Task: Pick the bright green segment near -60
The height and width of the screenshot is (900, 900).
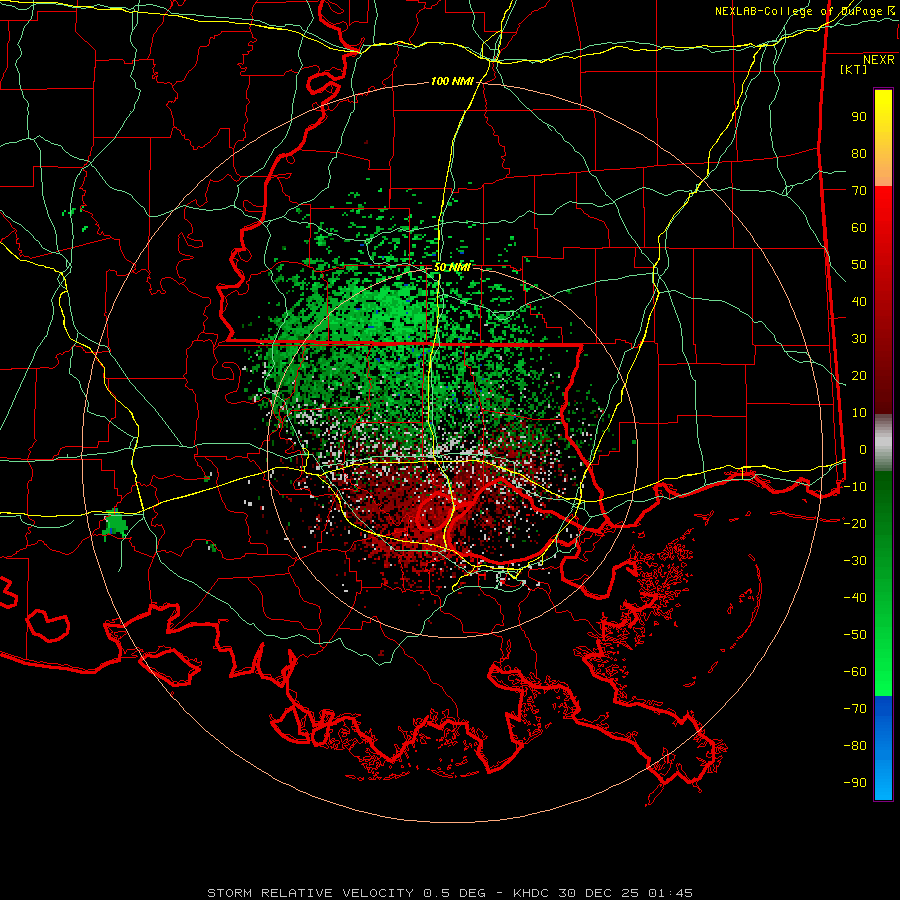Action: [x=883, y=672]
